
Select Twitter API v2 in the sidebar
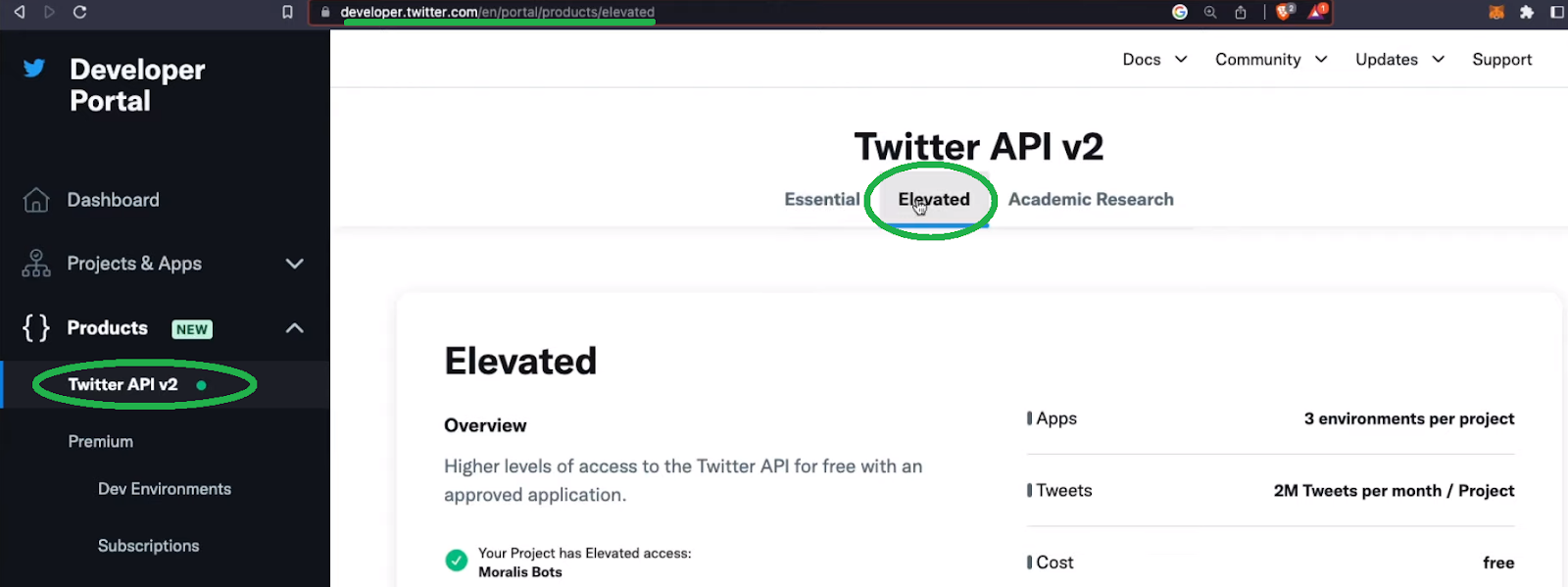click(122, 384)
